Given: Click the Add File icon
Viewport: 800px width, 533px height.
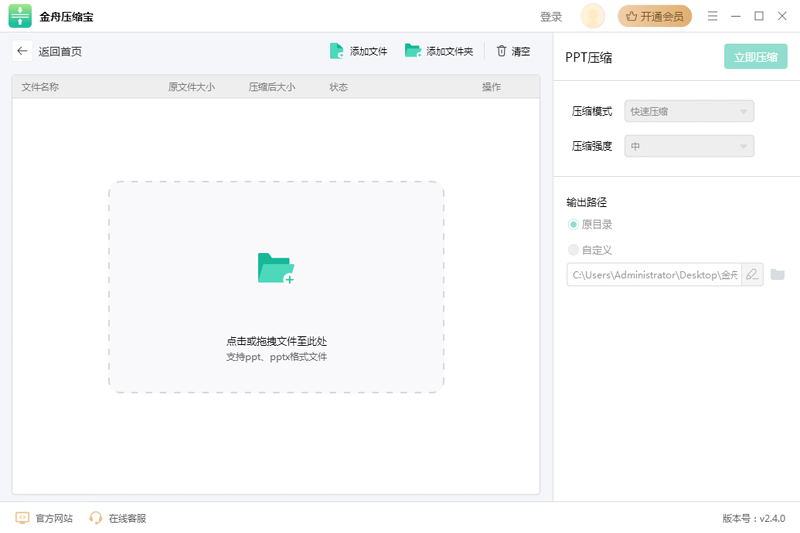Looking at the screenshot, I should click(x=337, y=51).
